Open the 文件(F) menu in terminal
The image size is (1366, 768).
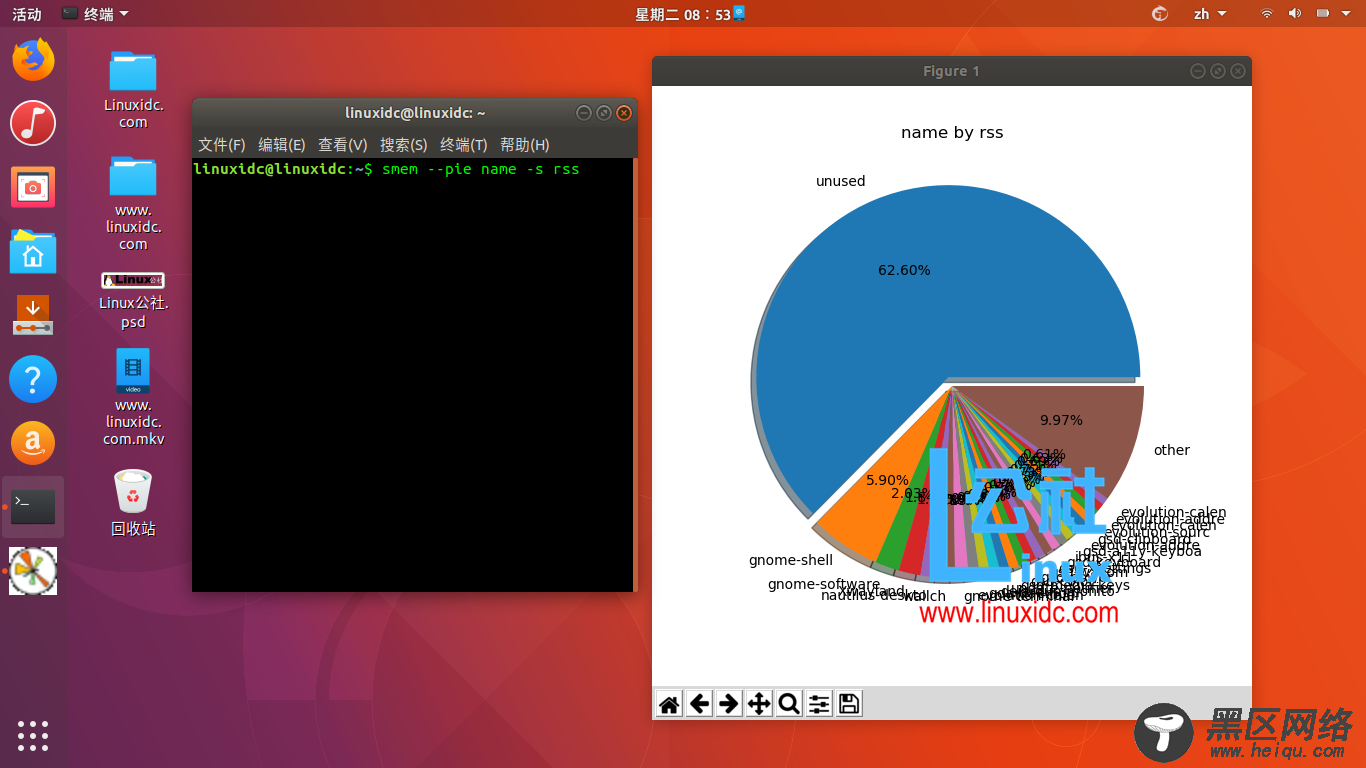click(x=221, y=145)
